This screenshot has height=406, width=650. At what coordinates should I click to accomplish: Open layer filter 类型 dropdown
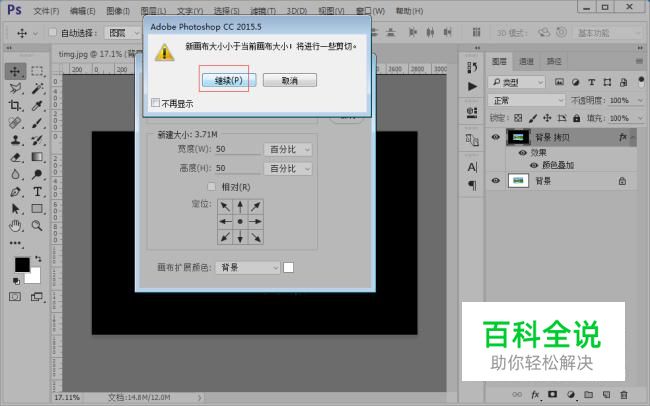517,82
